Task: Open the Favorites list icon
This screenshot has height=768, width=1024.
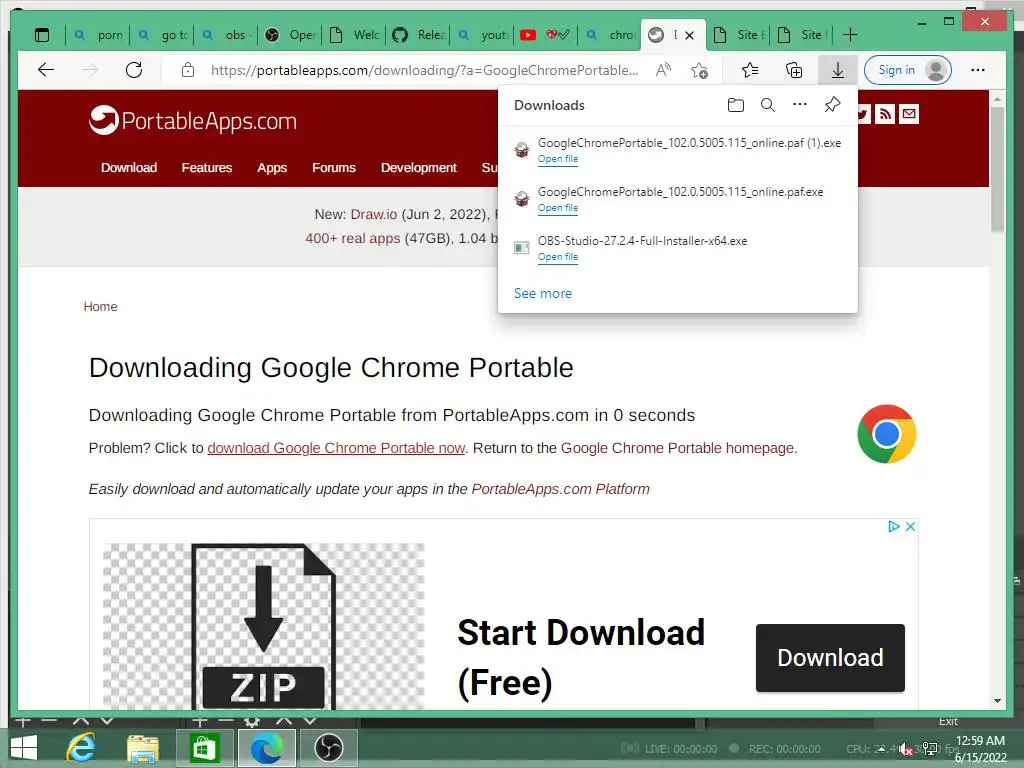Action: pyautogui.click(x=750, y=70)
